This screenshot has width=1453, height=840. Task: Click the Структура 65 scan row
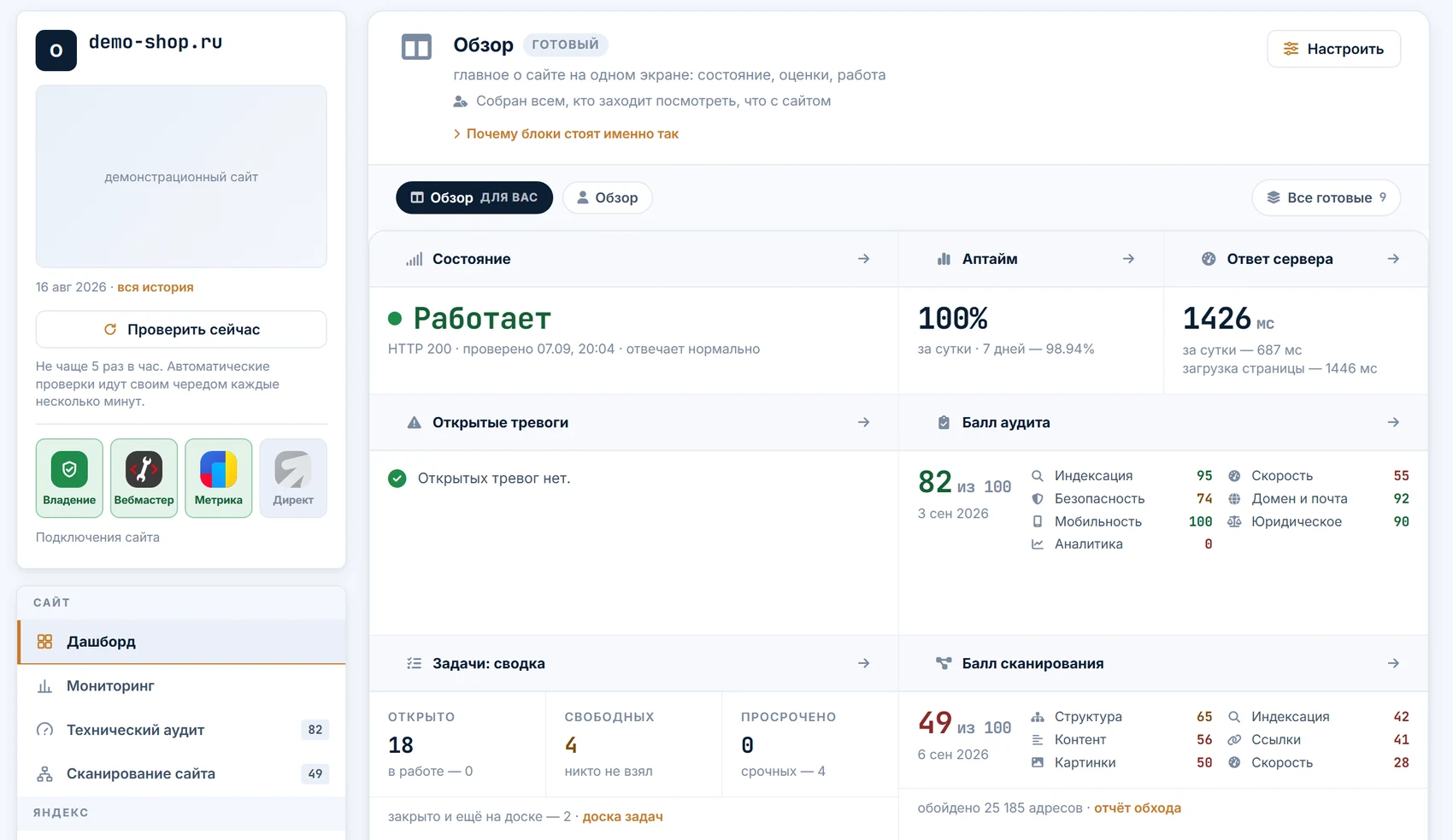(x=1122, y=717)
